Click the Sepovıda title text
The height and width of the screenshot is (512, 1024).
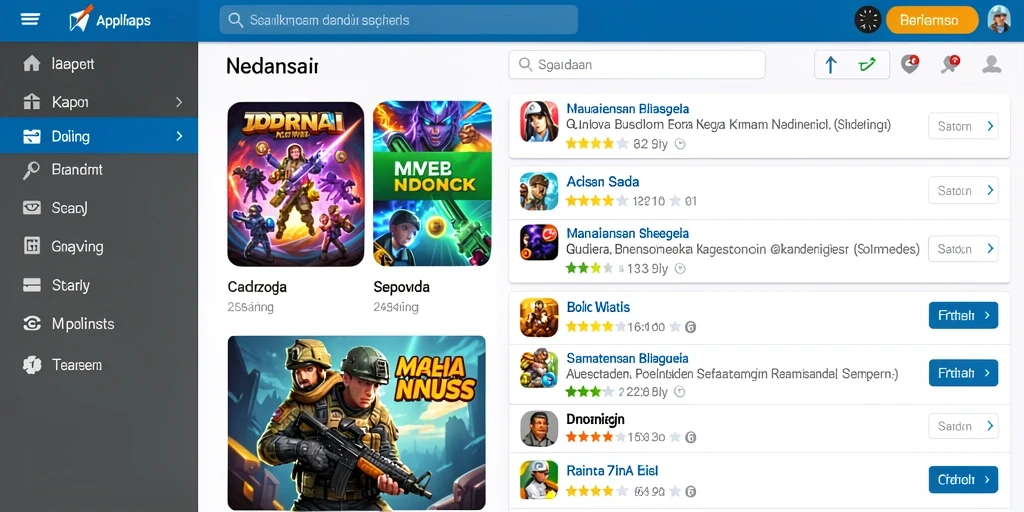[402, 287]
